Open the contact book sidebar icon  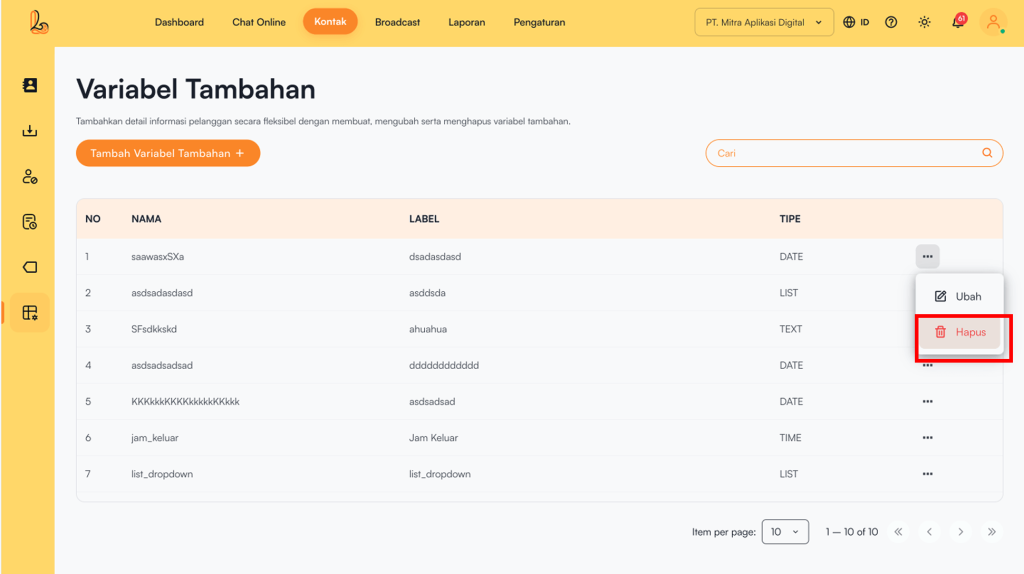coord(30,86)
